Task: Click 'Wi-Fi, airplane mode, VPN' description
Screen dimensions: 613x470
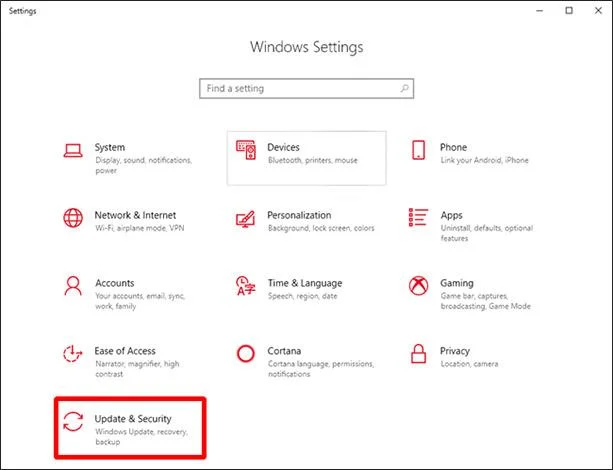Action: [140, 228]
